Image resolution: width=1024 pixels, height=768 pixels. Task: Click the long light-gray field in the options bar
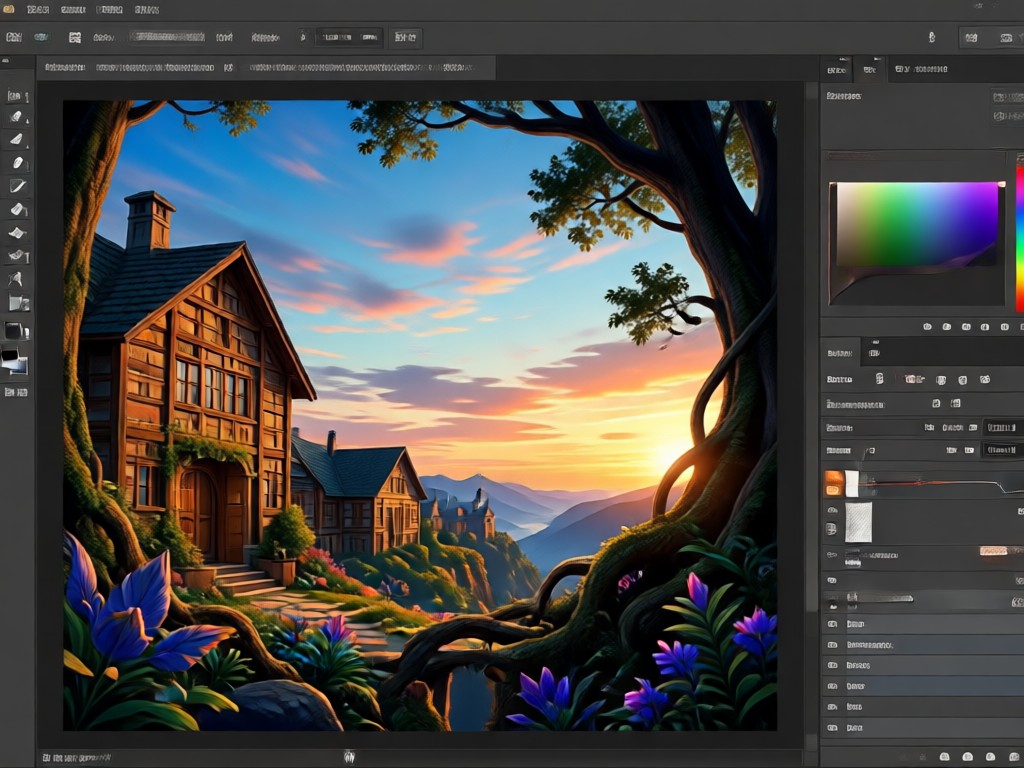click(x=167, y=37)
